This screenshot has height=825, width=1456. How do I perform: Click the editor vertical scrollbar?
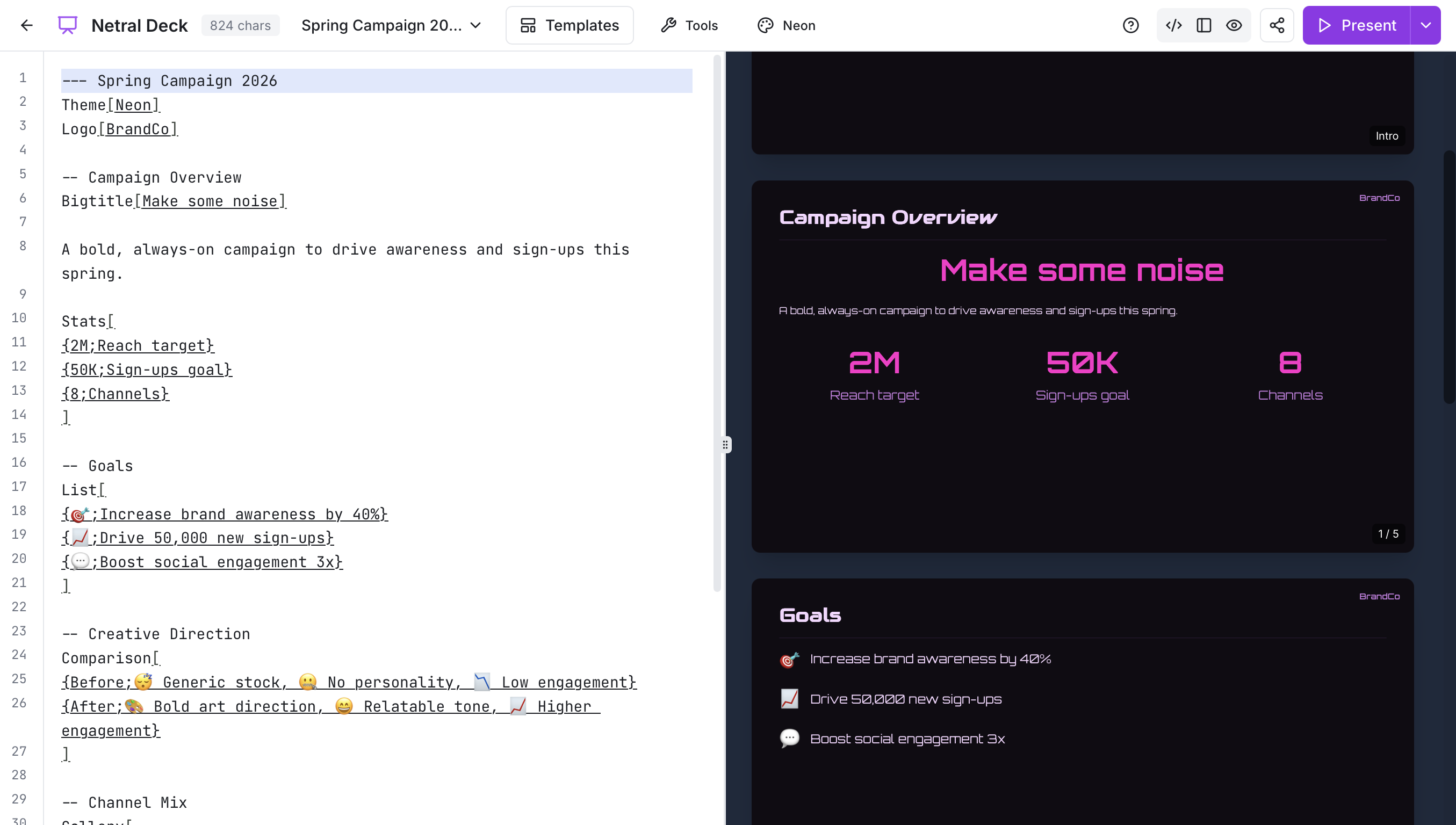coord(716,323)
